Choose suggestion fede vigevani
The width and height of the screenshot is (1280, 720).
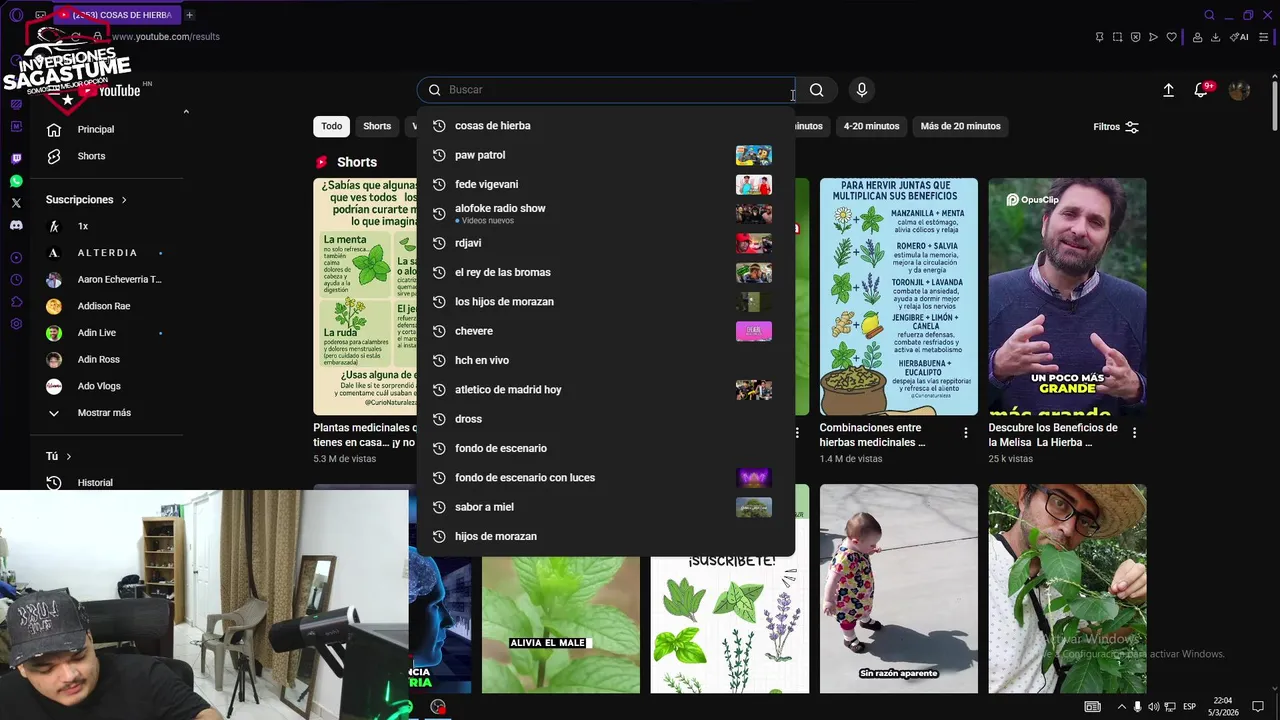[x=605, y=184]
